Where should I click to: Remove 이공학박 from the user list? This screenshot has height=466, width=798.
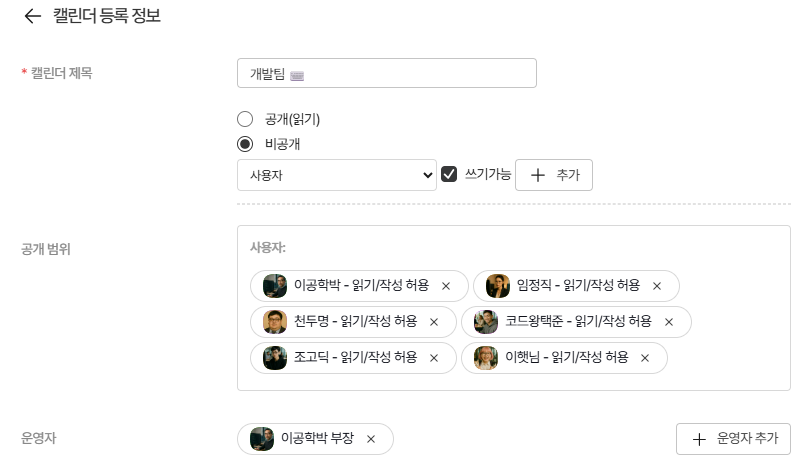point(446,286)
